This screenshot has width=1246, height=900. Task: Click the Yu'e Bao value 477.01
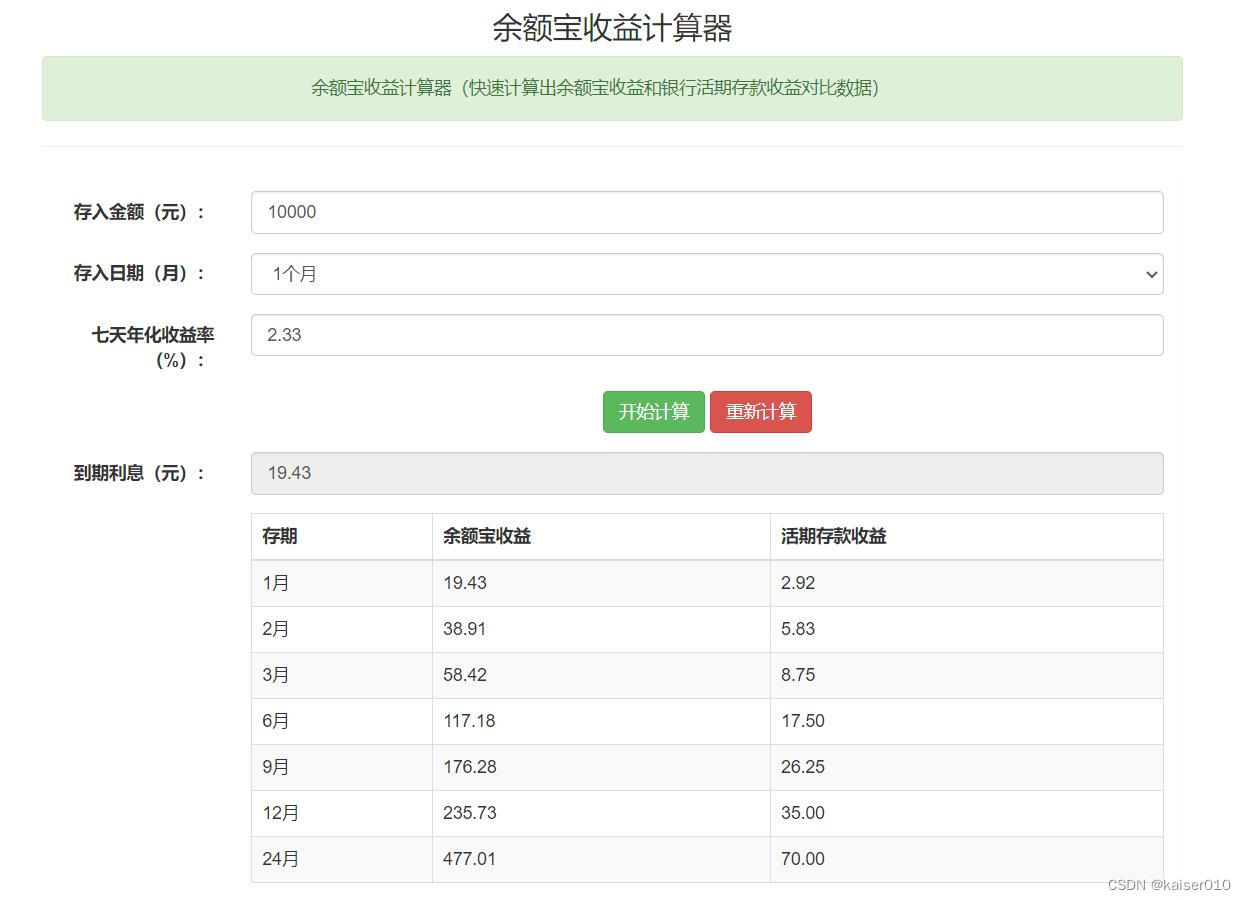tap(469, 859)
